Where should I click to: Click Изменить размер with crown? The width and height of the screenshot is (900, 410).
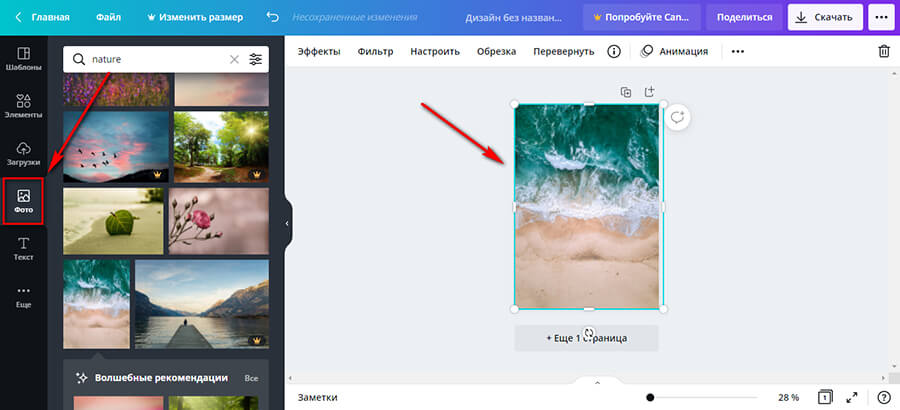coord(195,17)
